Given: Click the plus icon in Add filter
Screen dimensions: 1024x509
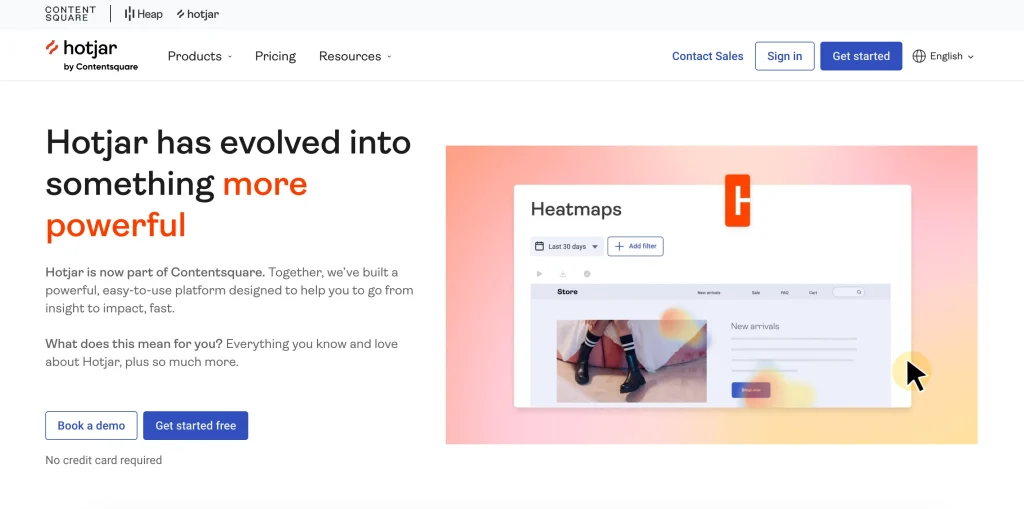Looking at the screenshot, I should [x=619, y=246].
